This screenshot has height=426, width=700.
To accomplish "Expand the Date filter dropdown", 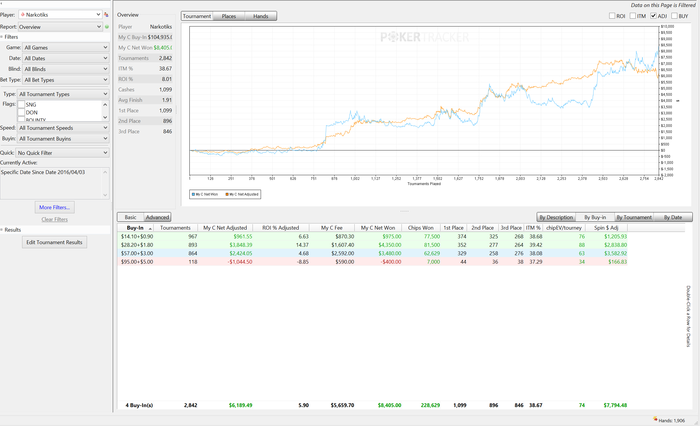I will click(66, 58).
